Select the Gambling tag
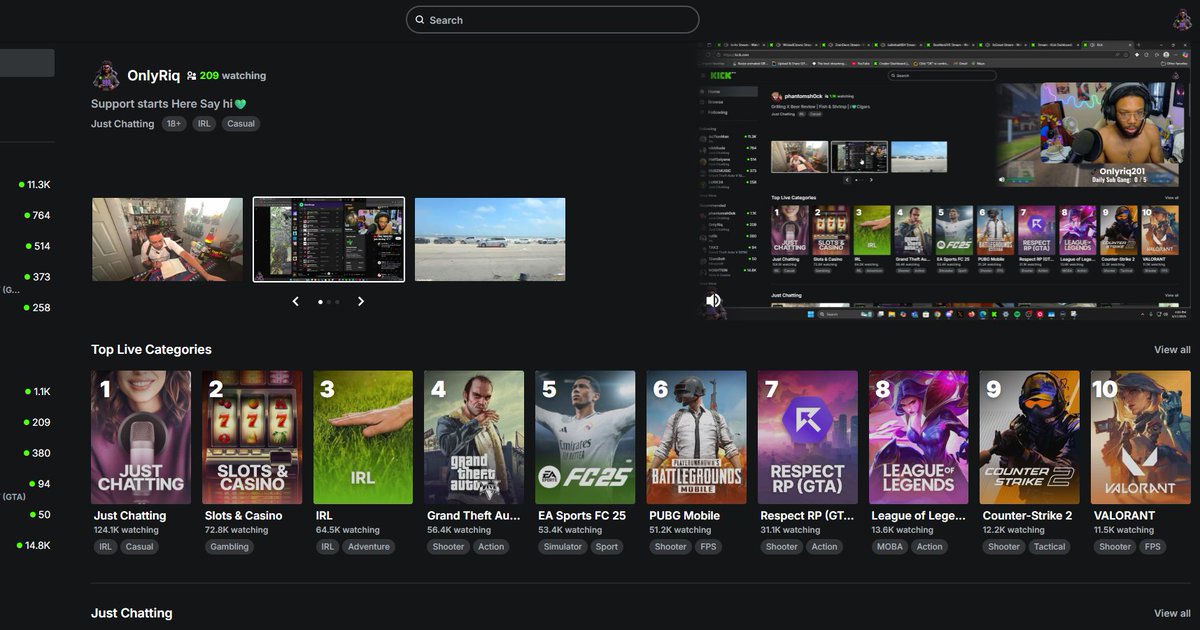The width and height of the screenshot is (1200, 630). pos(230,547)
